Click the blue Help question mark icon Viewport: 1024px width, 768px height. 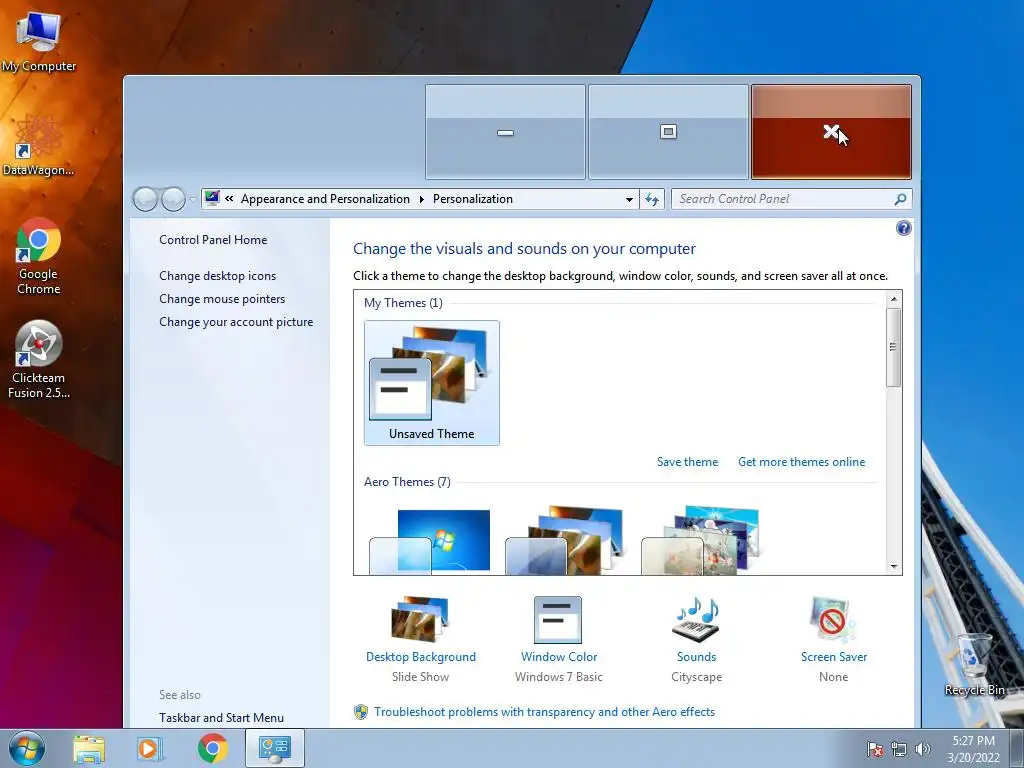pos(904,228)
